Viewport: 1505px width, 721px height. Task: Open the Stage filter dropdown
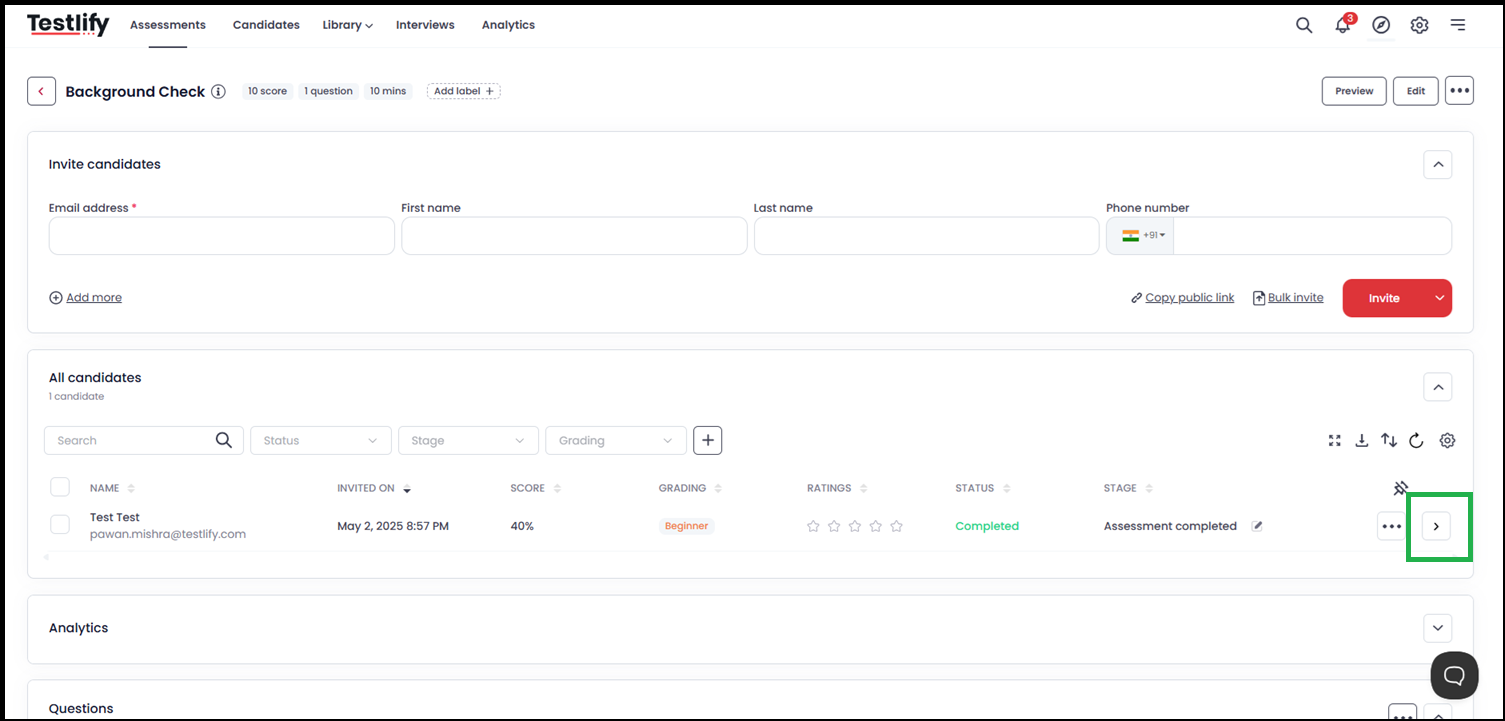(468, 440)
